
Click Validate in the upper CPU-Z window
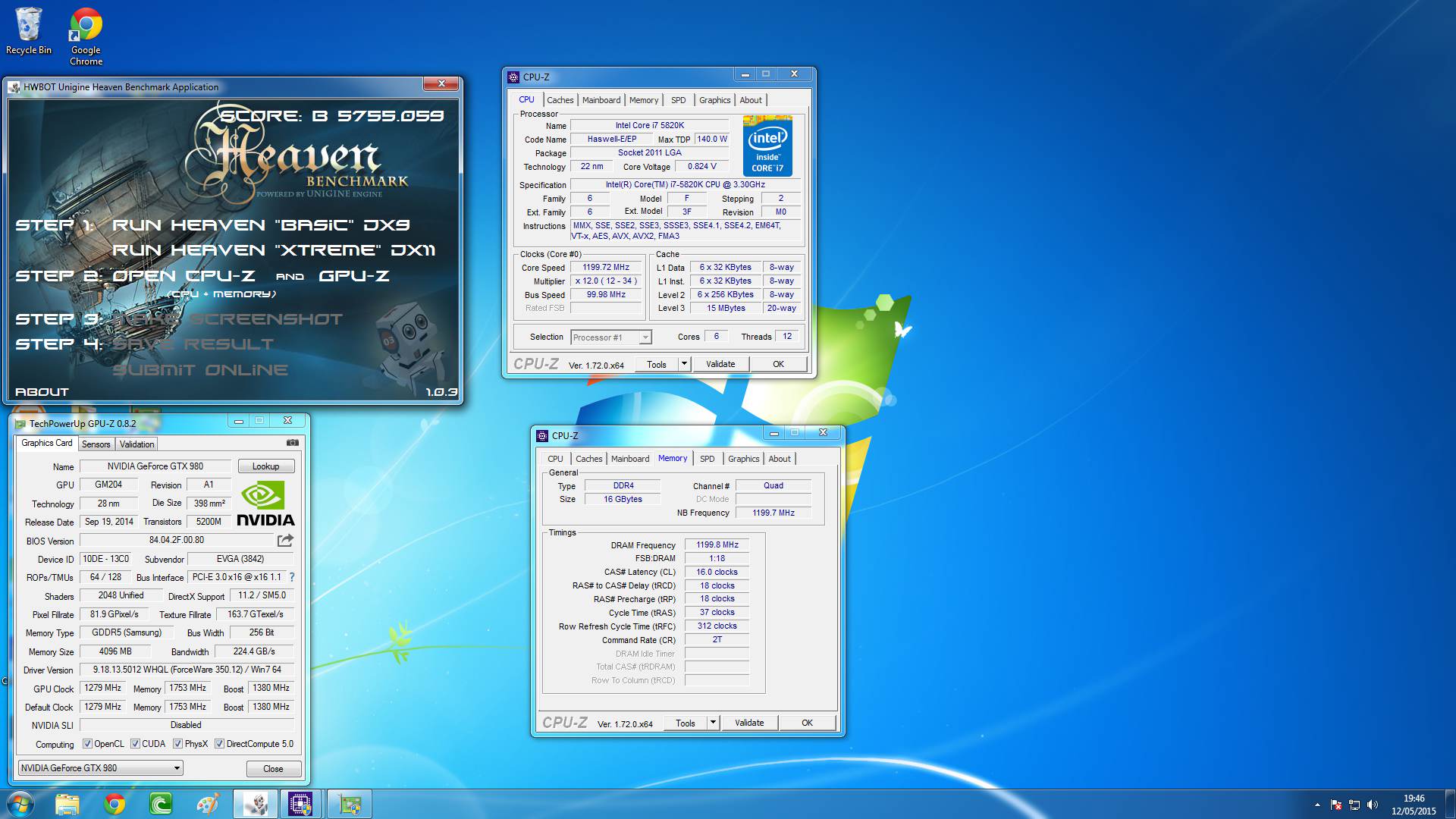pos(720,364)
